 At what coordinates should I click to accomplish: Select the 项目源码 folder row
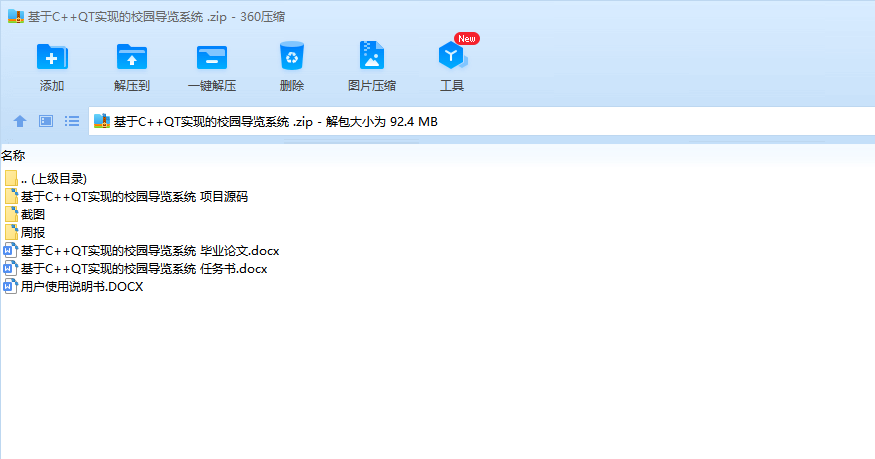[x=126, y=196]
